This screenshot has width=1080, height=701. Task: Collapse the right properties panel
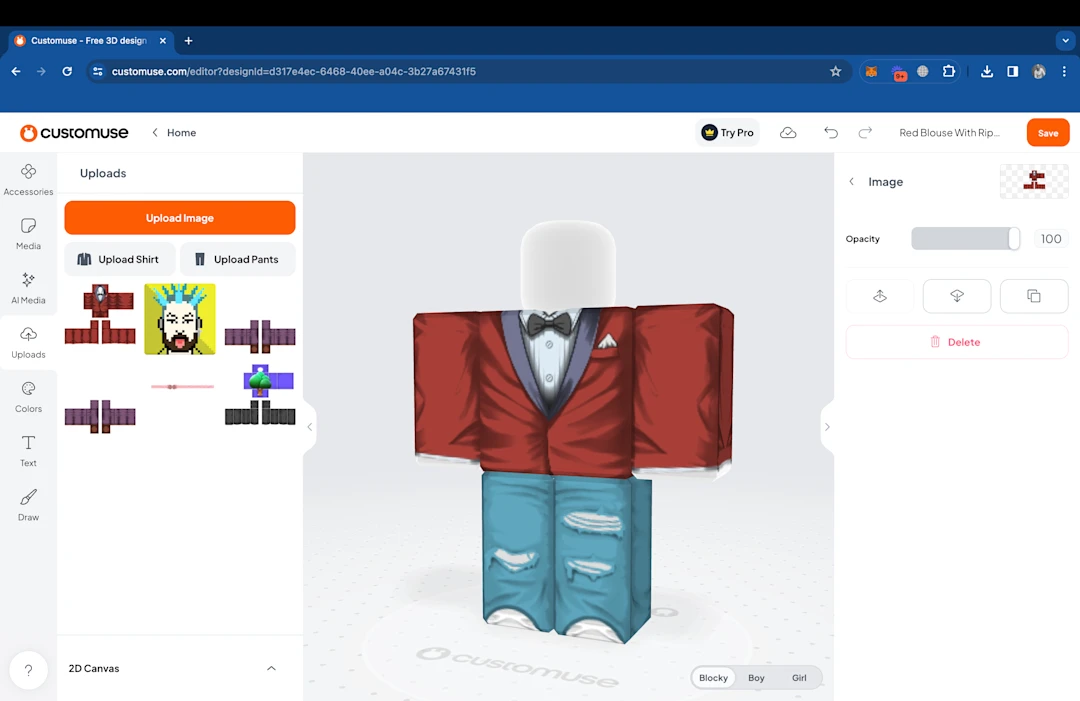coord(827,427)
